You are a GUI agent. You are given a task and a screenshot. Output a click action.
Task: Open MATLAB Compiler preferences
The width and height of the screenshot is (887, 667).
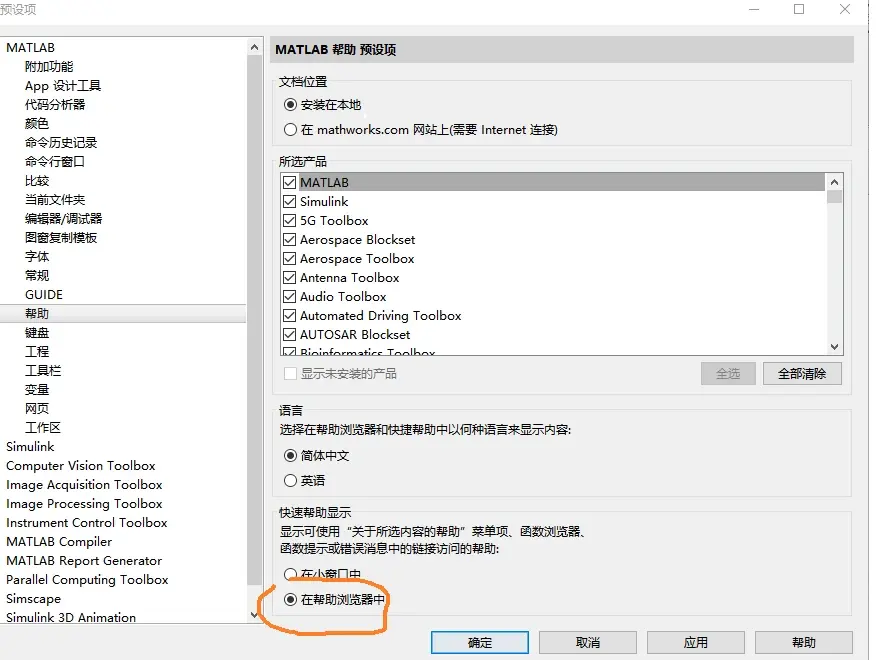[59, 541]
